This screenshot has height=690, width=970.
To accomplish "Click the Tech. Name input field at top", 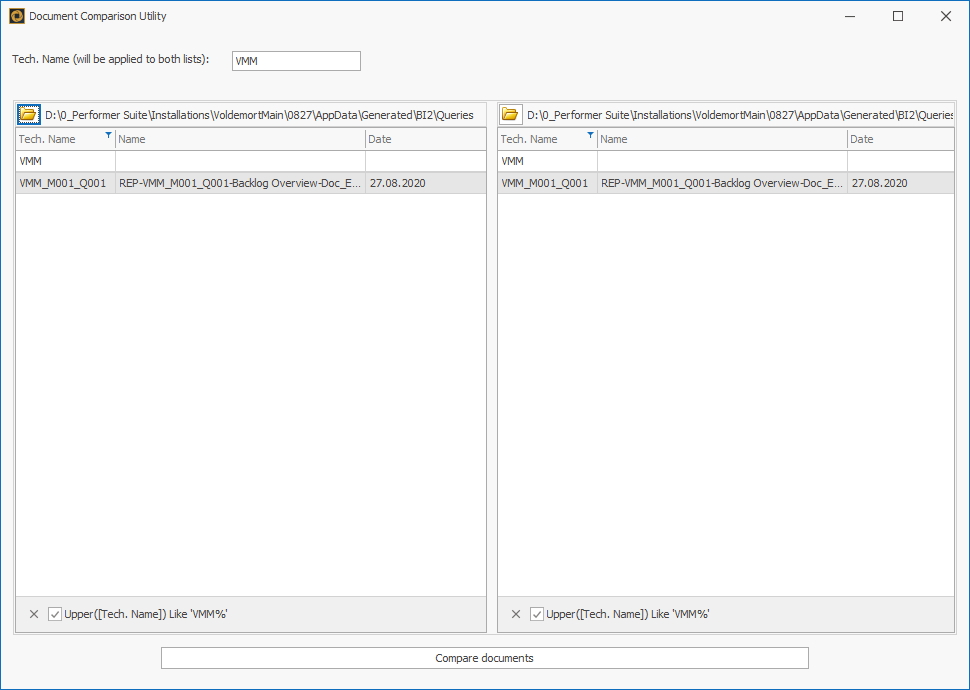I will click(x=295, y=60).
